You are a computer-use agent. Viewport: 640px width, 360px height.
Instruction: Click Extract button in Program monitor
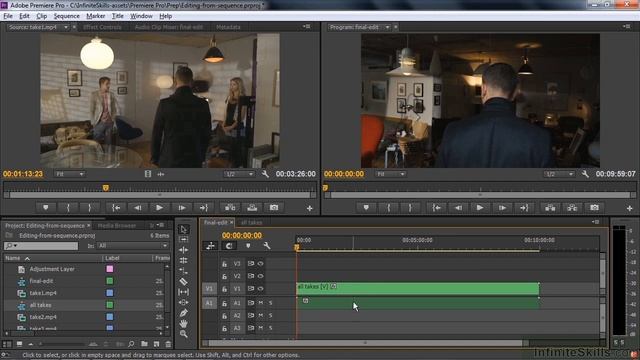click(572, 208)
